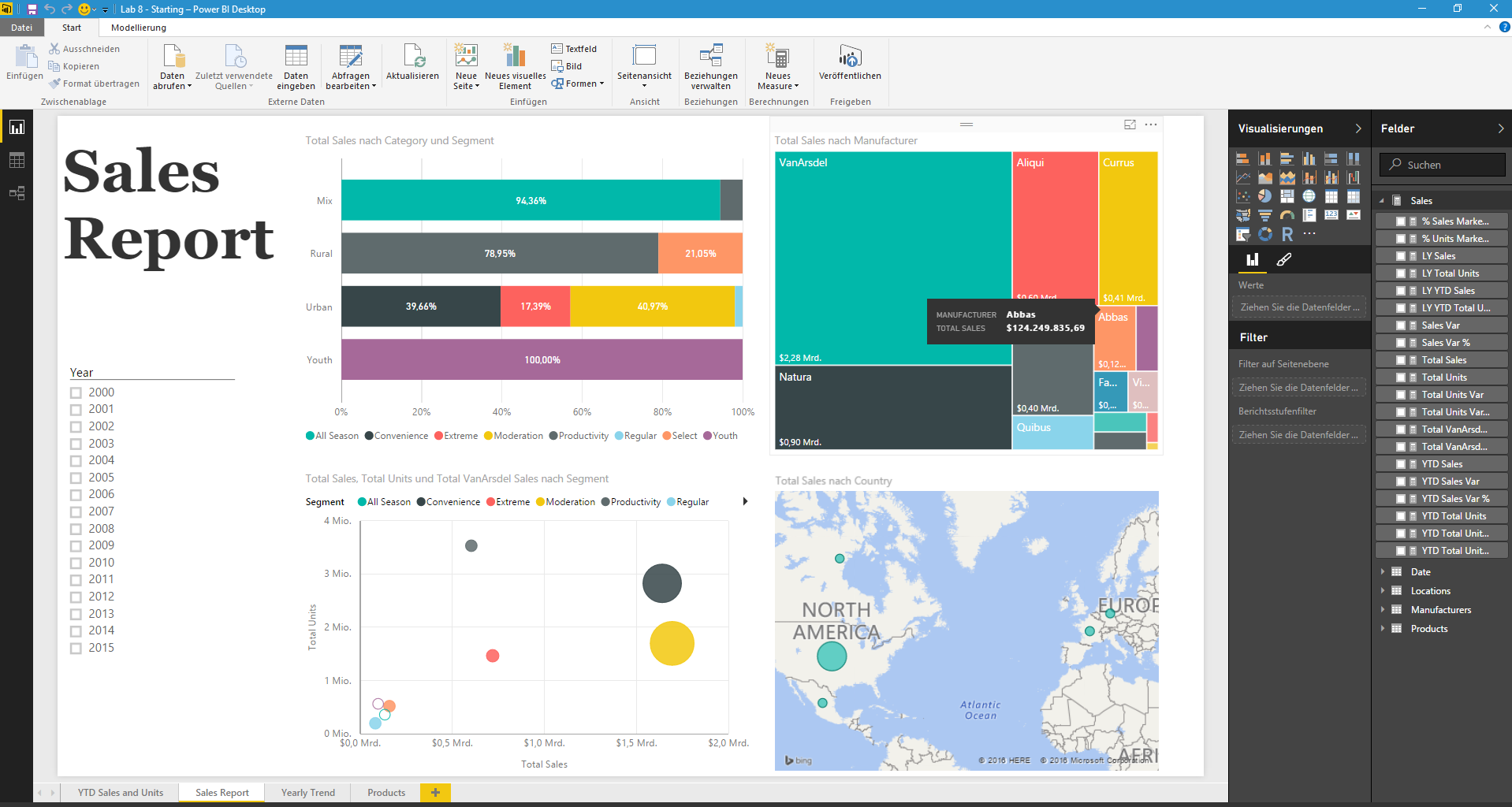Viewport: 1512px width, 807px height.
Task: Open YTD Sales and Units page tab
Action: coord(121,793)
